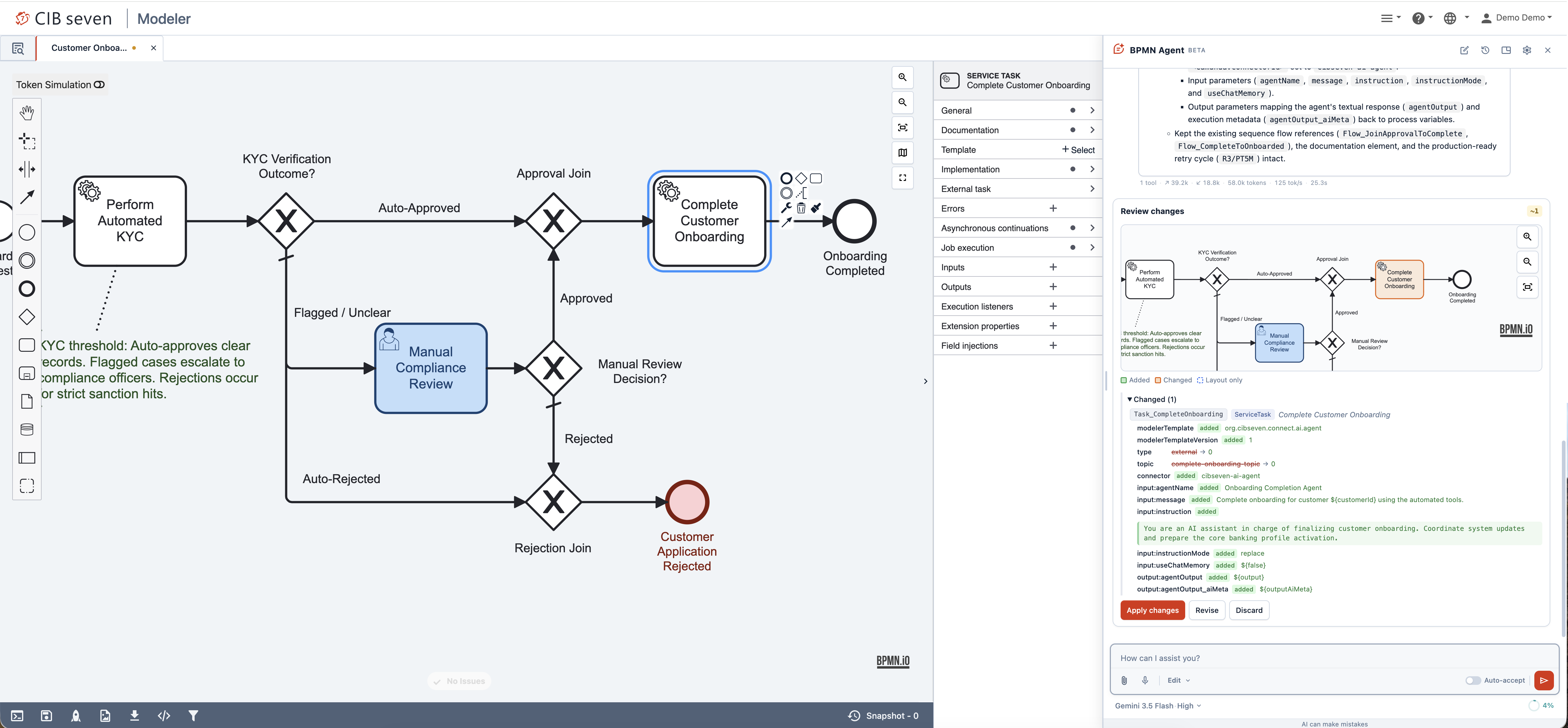Open the help menu in the header
Viewport: 1568px width, 728px height.
(x=1422, y=18)
